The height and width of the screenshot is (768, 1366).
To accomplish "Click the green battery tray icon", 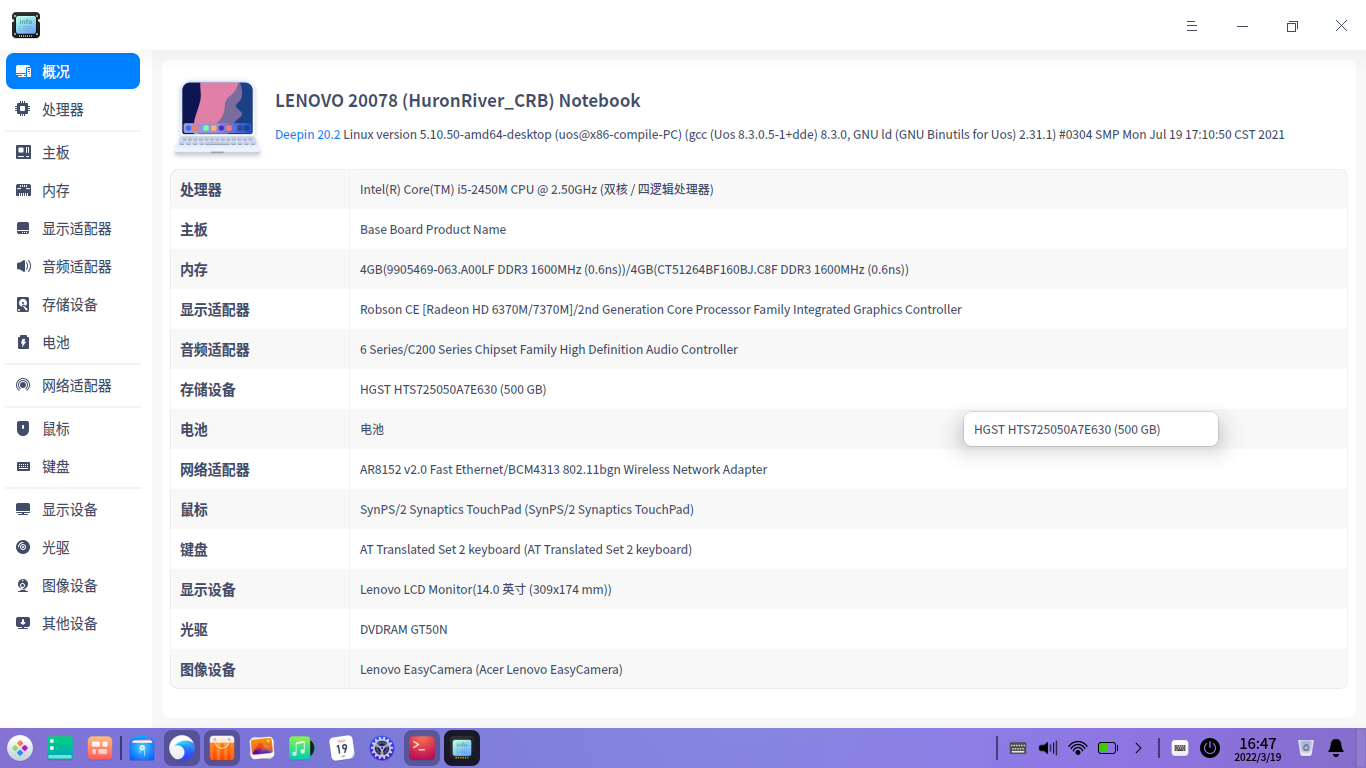I will 1108,748.
